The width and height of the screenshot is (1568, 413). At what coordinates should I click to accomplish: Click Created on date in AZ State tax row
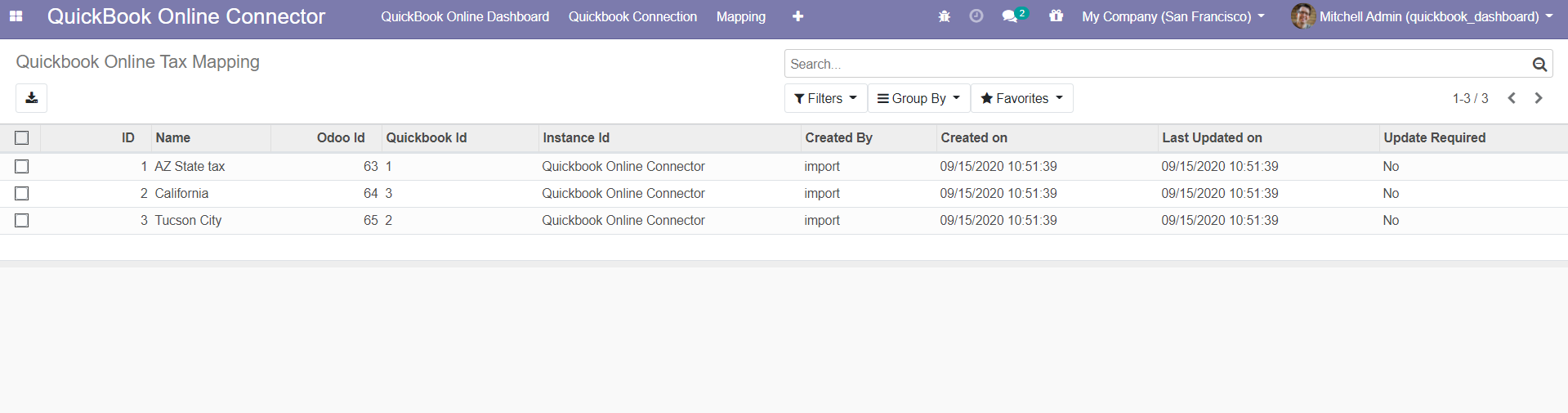(x=998, y=167)
